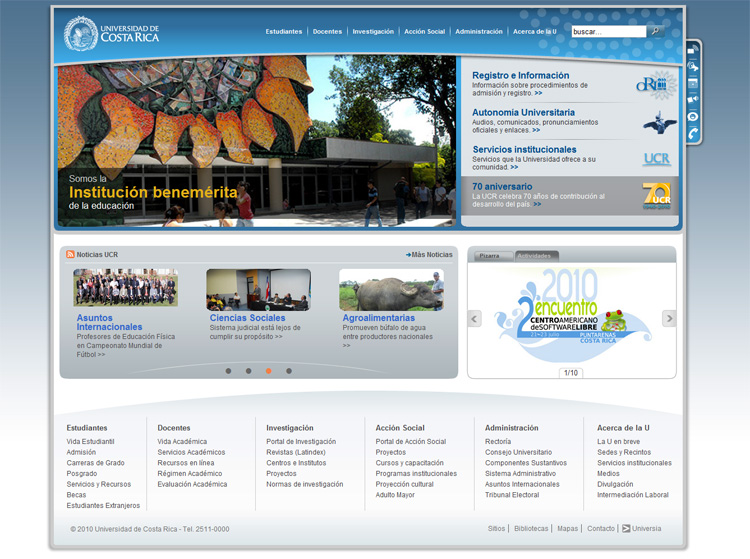Screen dimensions: 750x559
Task: Open the Acerca de la U top menu
Action: coord(535,32)
